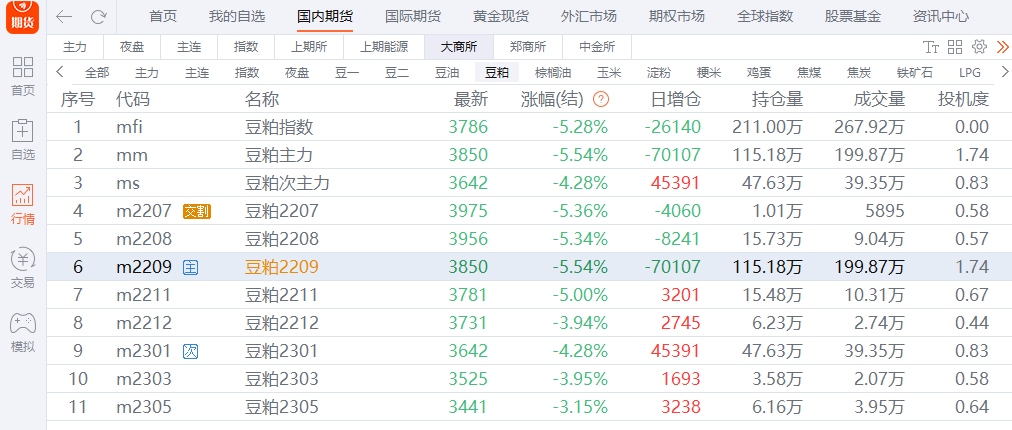Select the 豆粕2305 contract
This screenshot has width=1012, height=430.
pos(529,407)
